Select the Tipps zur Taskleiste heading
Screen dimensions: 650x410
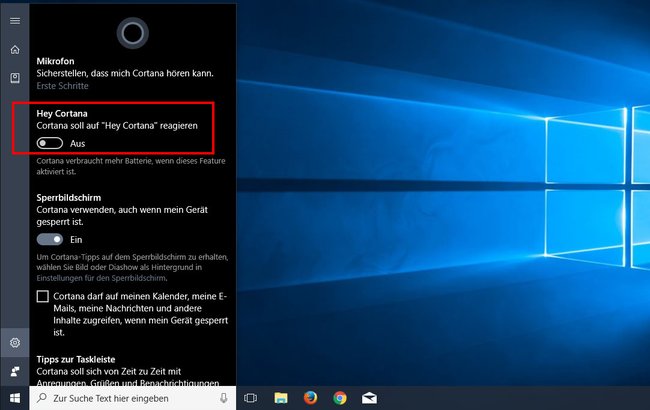click(x=76, y=359)
